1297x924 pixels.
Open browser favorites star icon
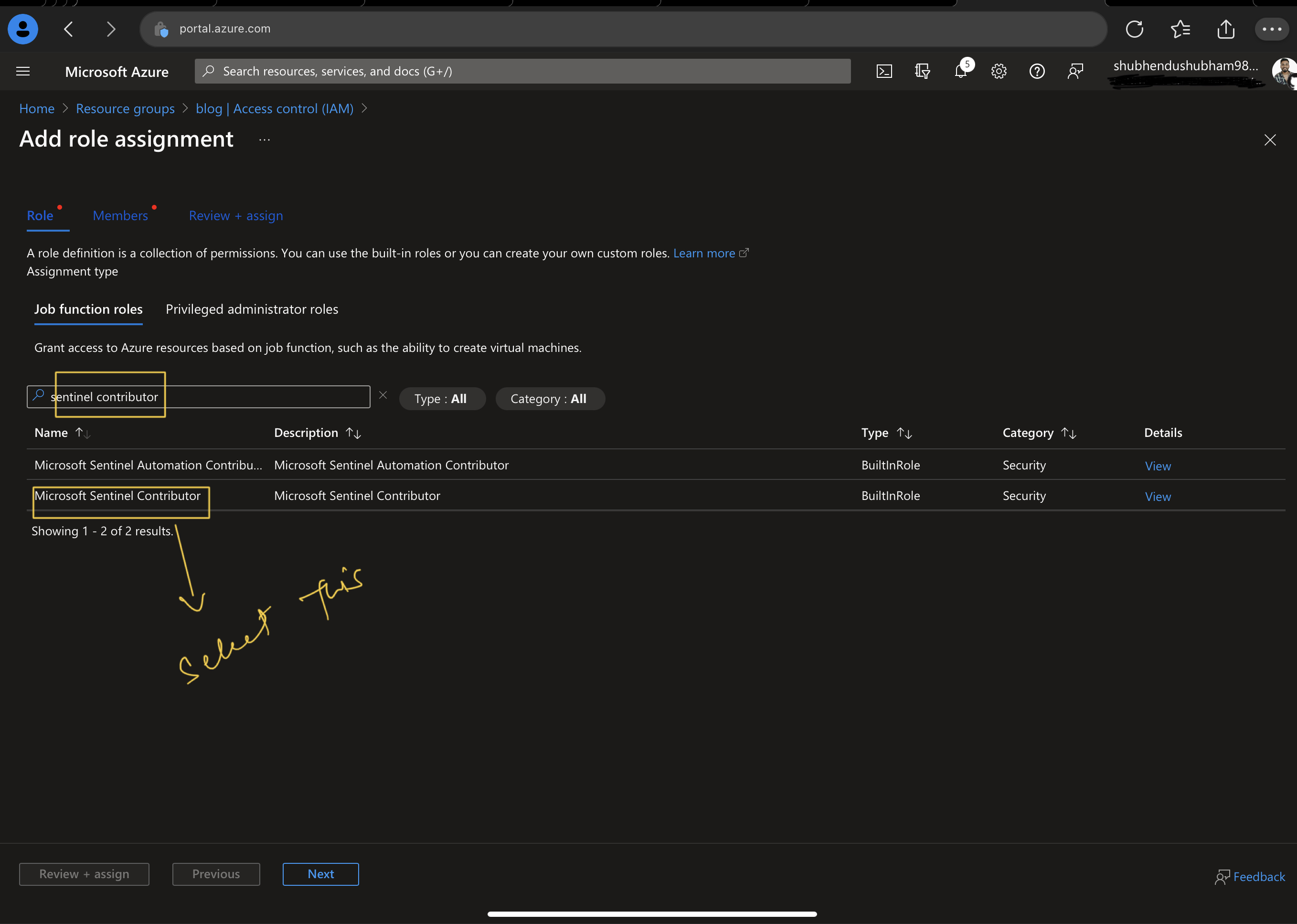pyautogui.click(x=1180, y=29)
